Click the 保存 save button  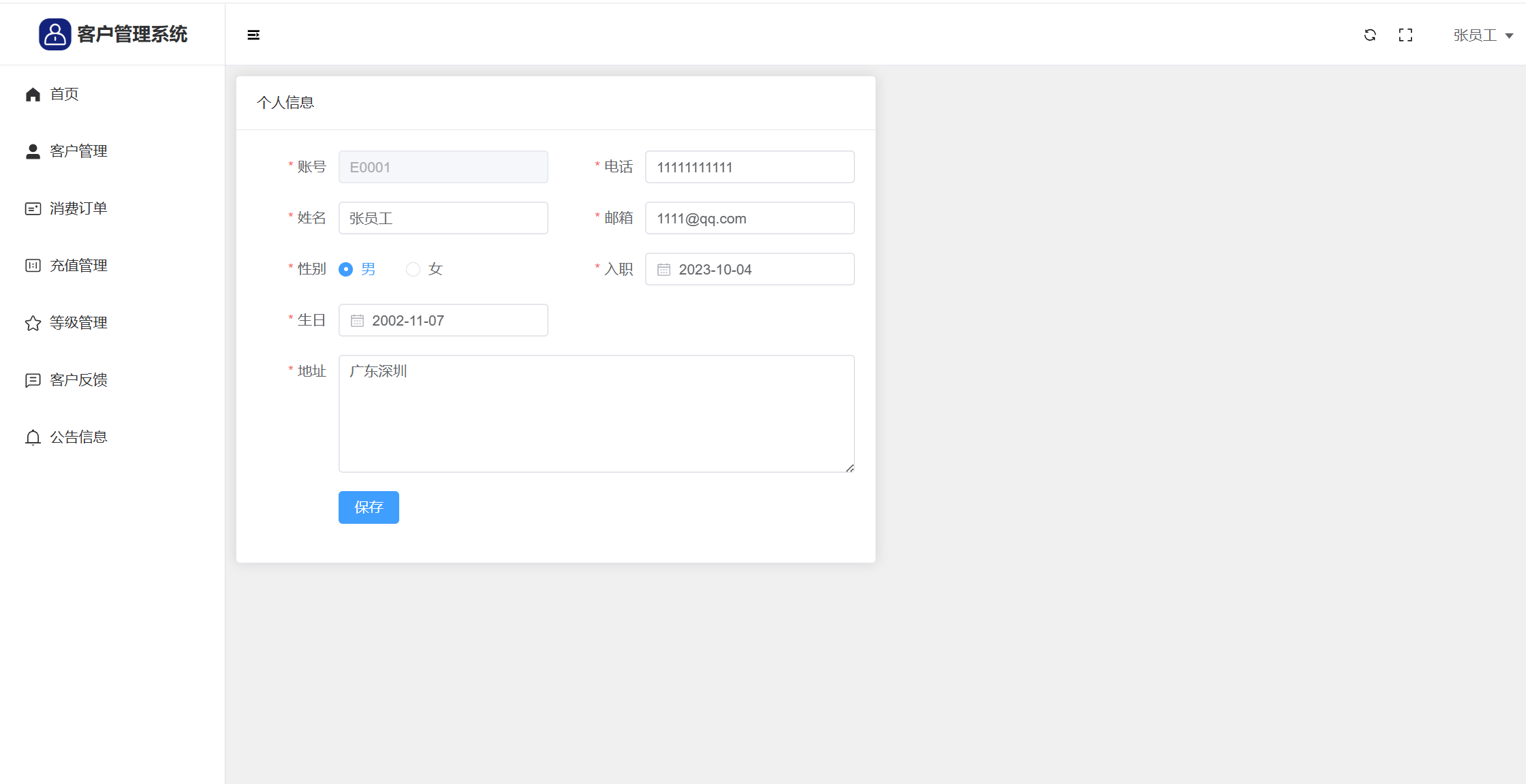click(x=369, y=507)
